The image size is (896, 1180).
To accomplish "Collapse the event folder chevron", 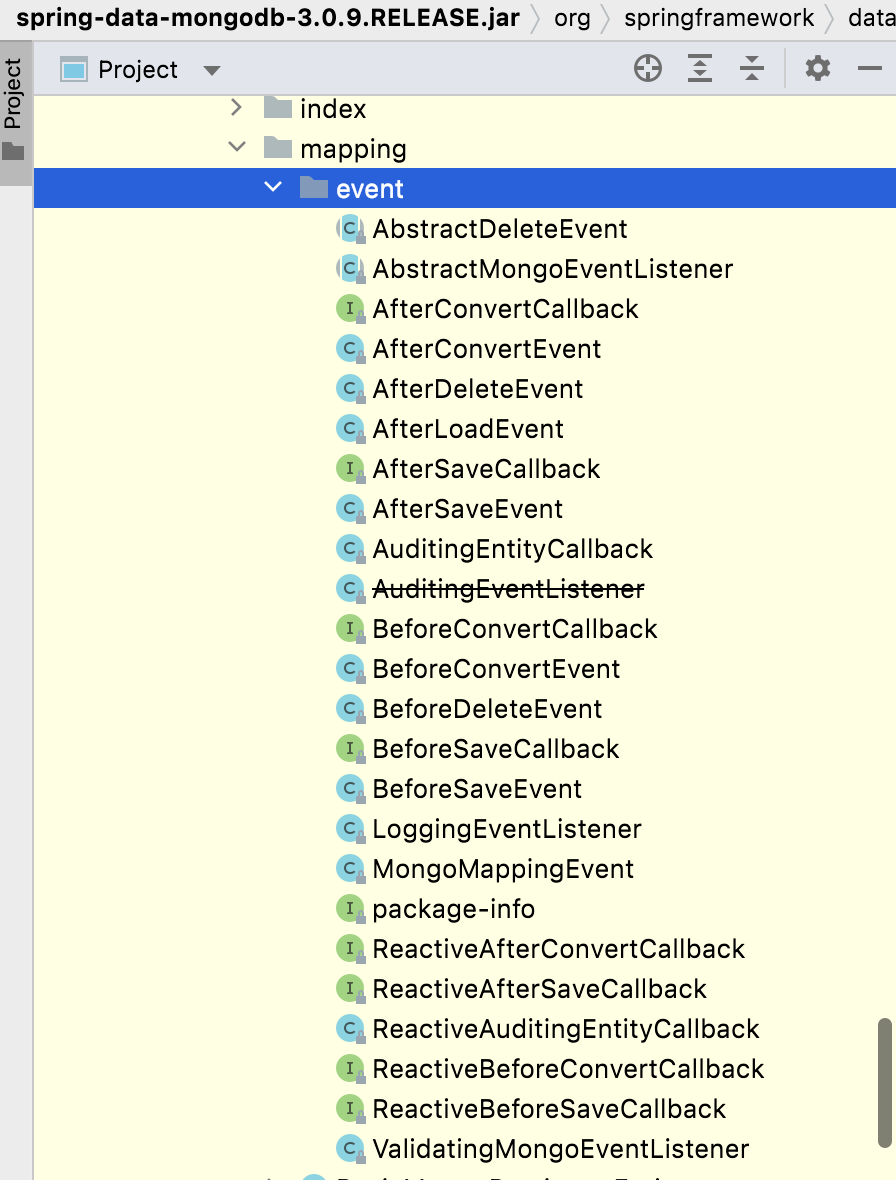I will coord(273,187).
